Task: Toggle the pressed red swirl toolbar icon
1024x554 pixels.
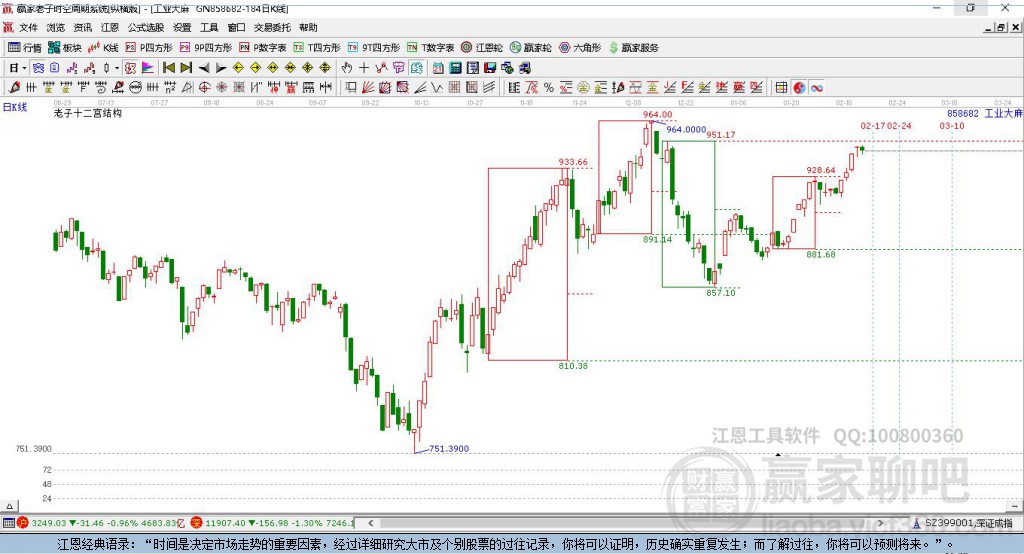Action: coord(131,68)
